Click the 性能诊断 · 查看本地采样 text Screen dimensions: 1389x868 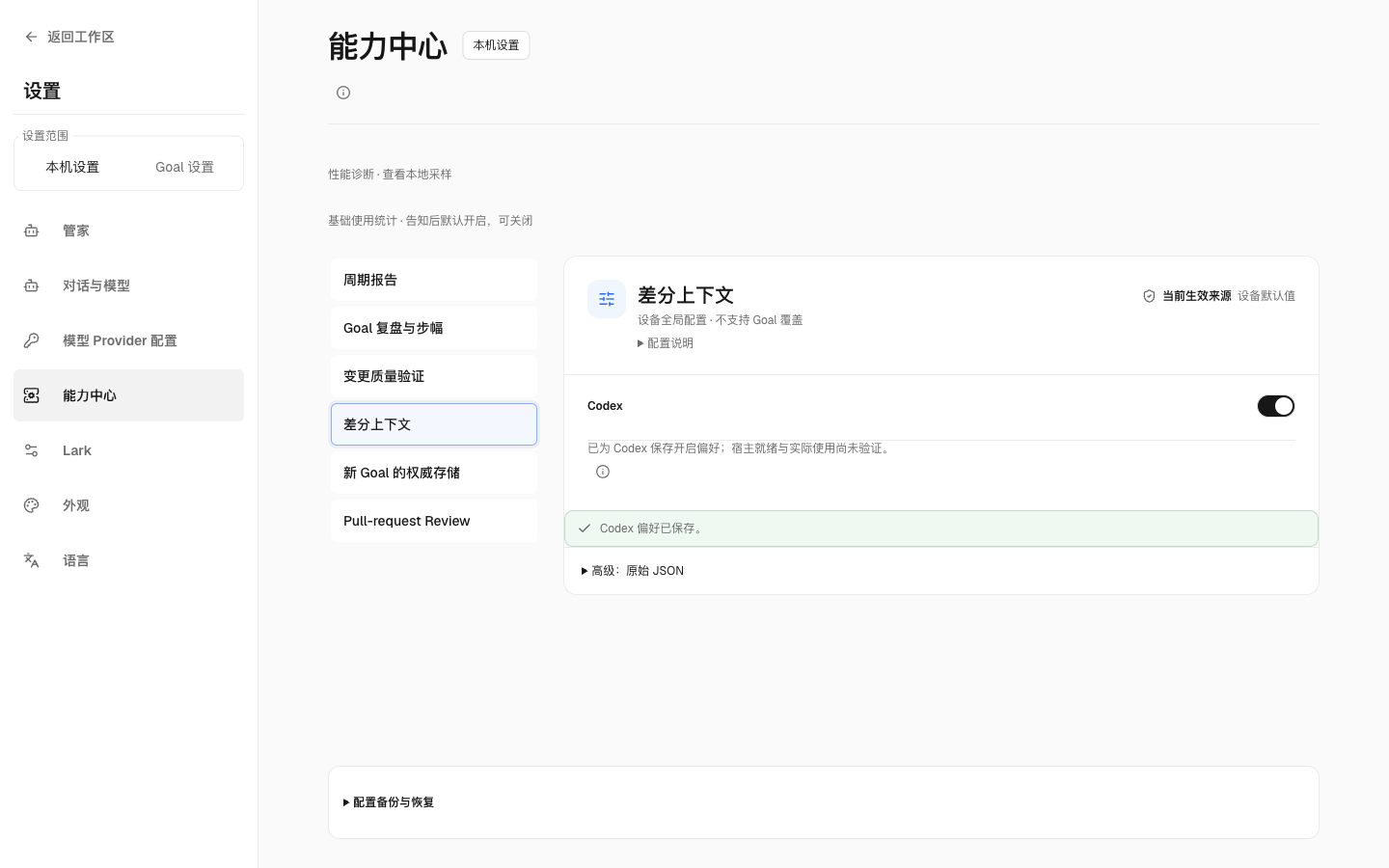[x=390, y=175]
